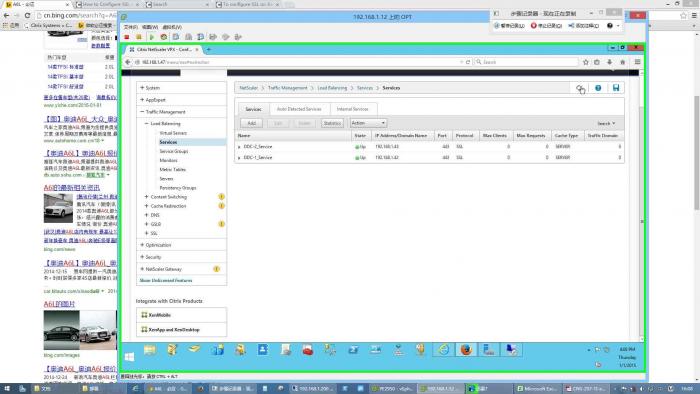Click the Name column header
The image size is (700, 394).
tap(293, 135)
